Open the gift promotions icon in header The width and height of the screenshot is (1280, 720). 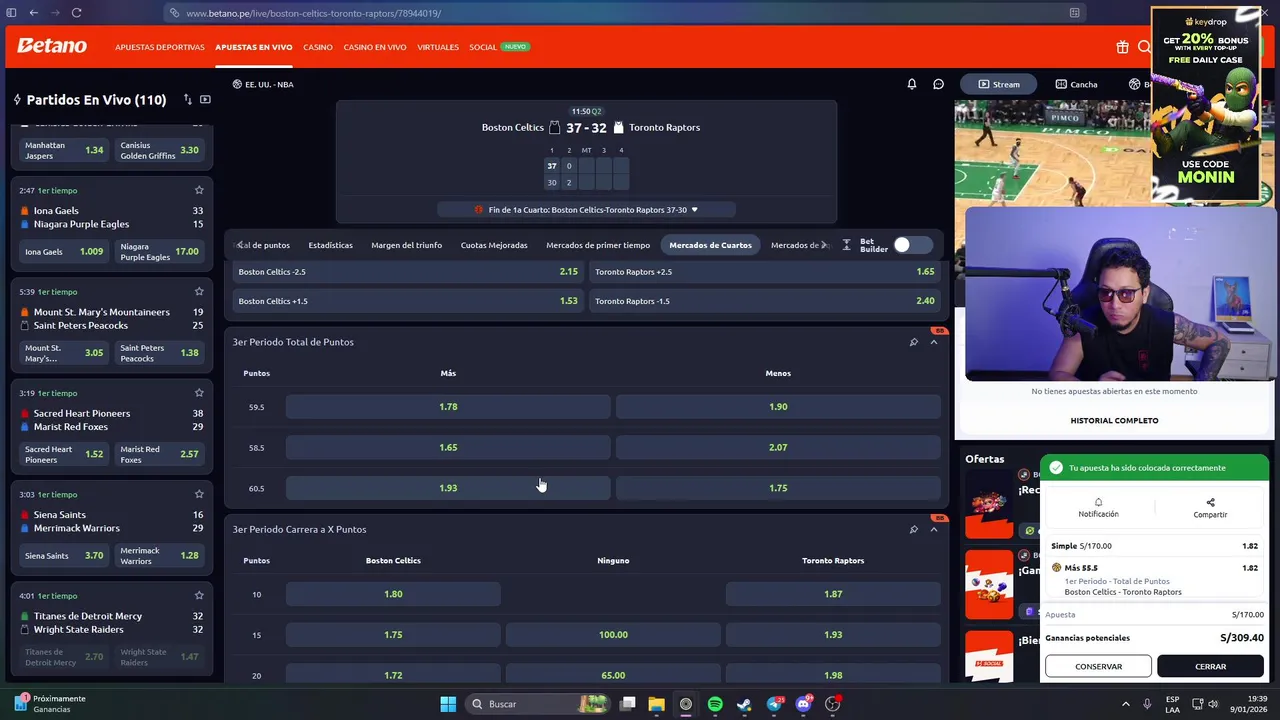click(x=1122, y=47)
